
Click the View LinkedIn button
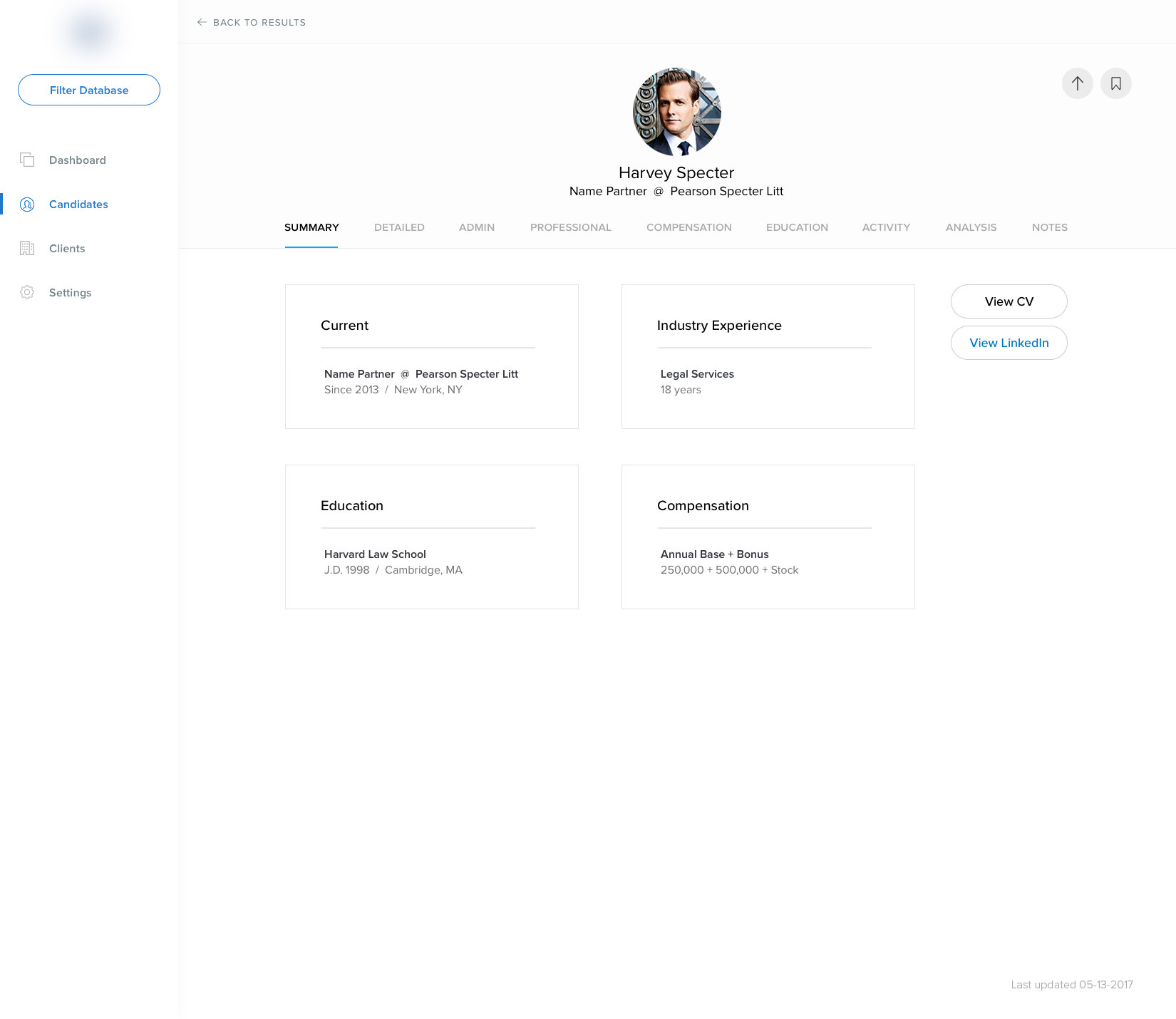coord(1009,343)
